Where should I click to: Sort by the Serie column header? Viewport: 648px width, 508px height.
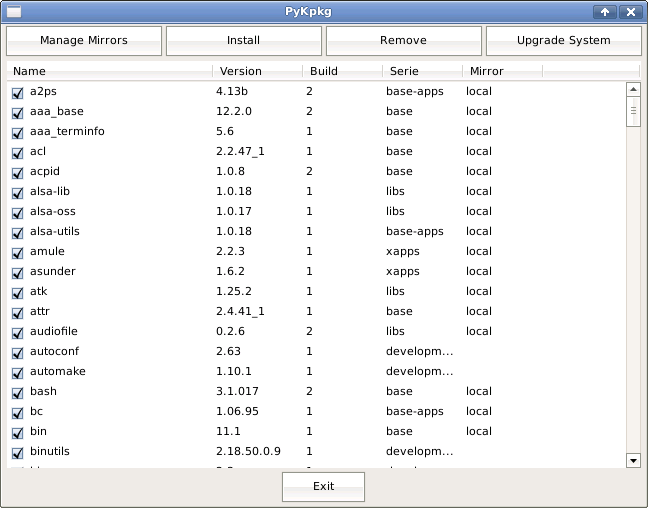(423, 71)
